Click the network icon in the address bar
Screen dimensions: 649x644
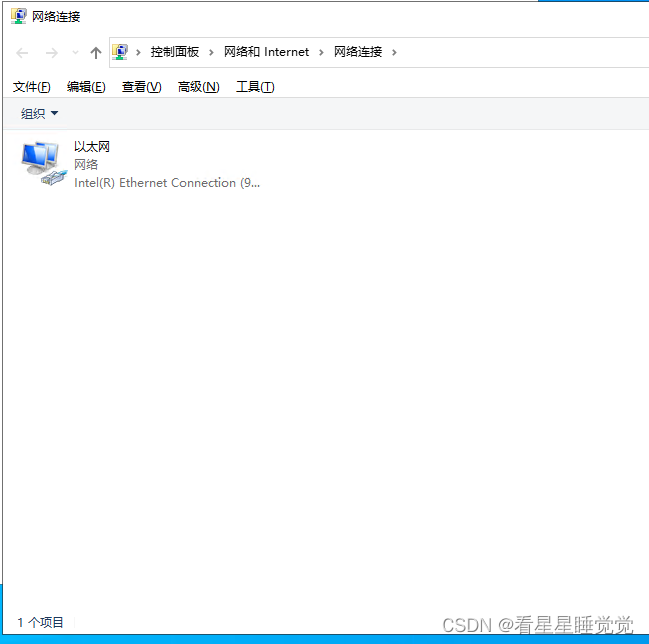pos(120,52)
